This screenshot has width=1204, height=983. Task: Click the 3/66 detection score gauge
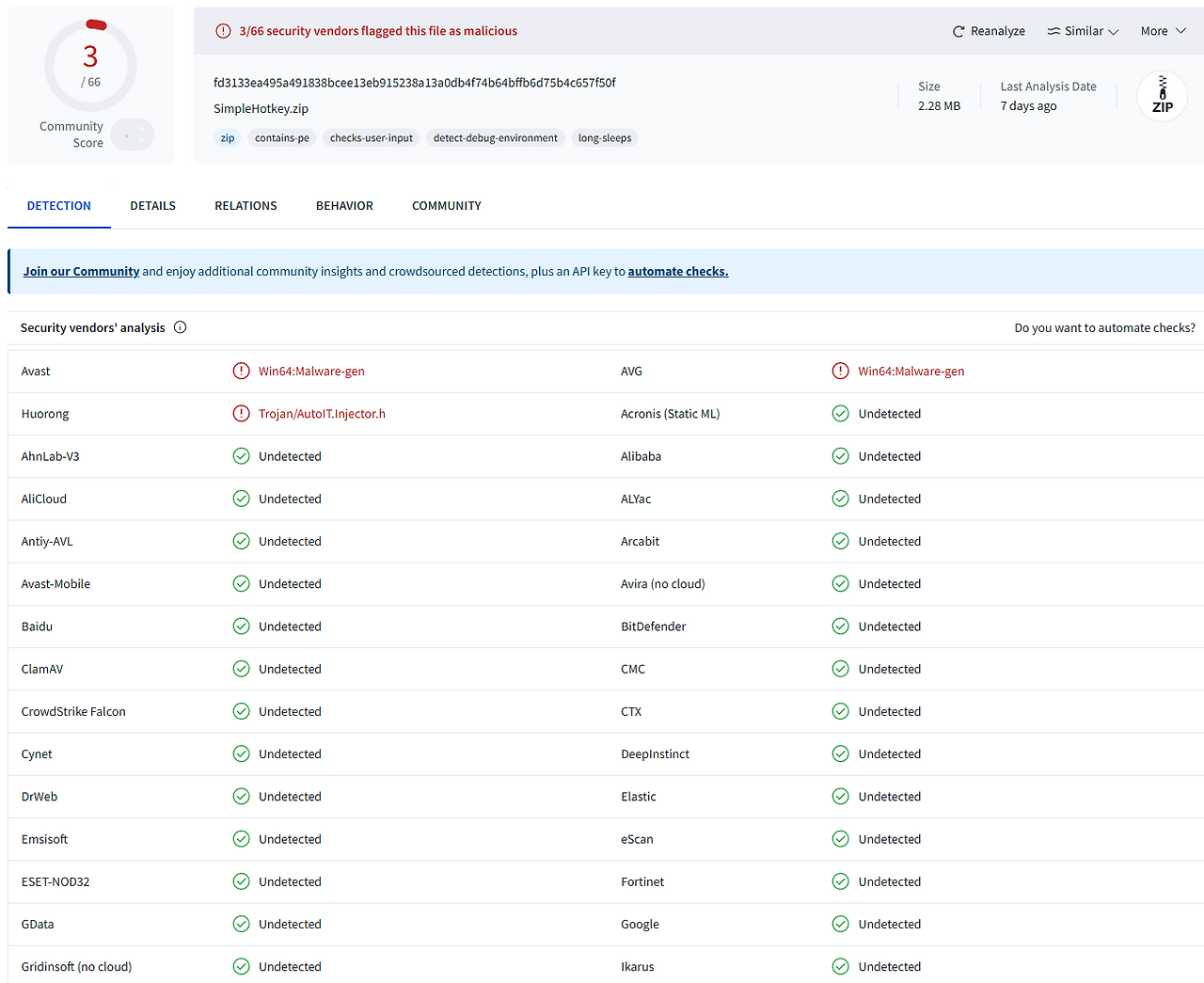click(x=90, y=65)
